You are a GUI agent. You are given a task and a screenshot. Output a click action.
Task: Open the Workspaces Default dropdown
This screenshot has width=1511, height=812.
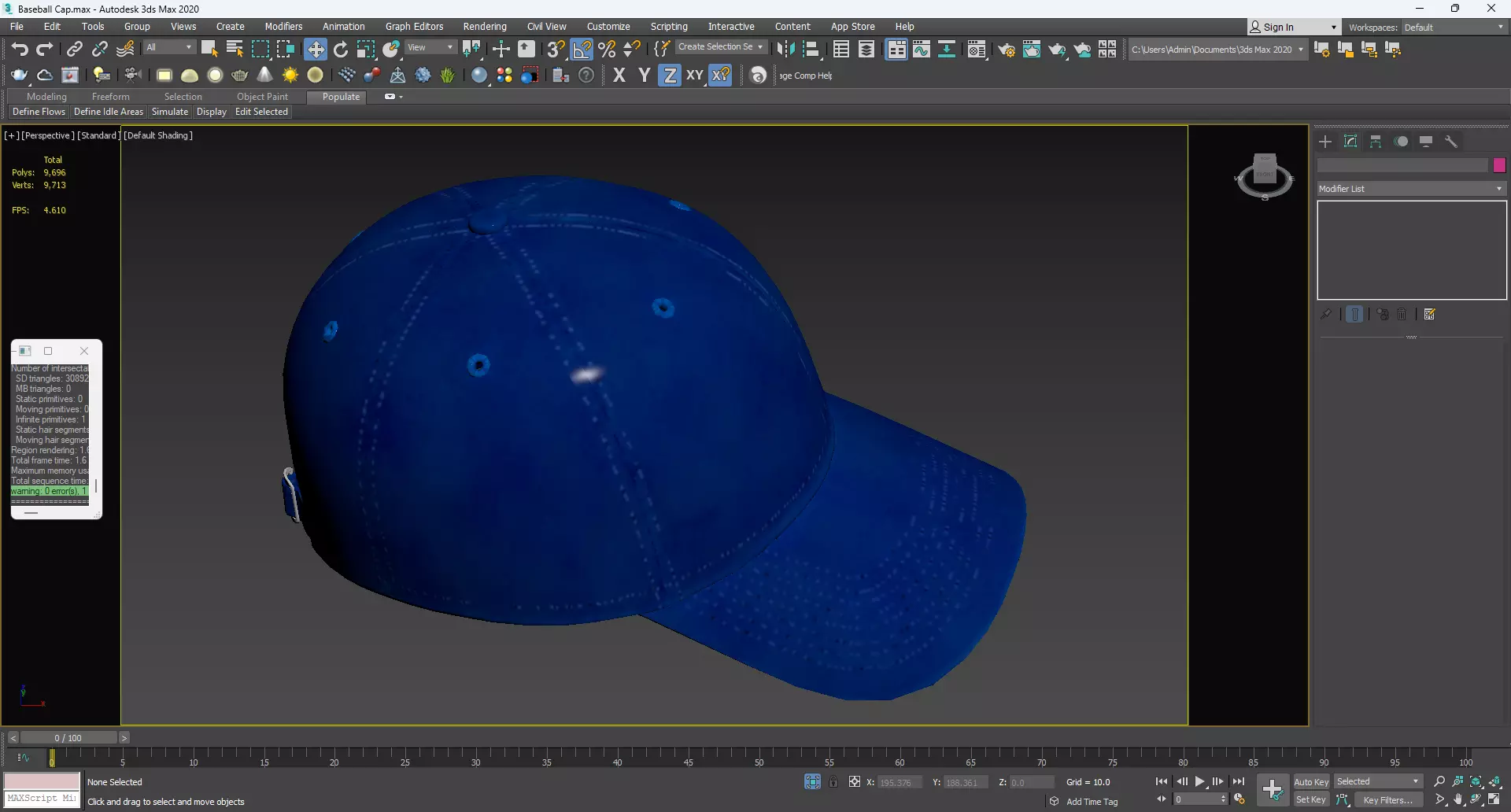(1454, 27)
